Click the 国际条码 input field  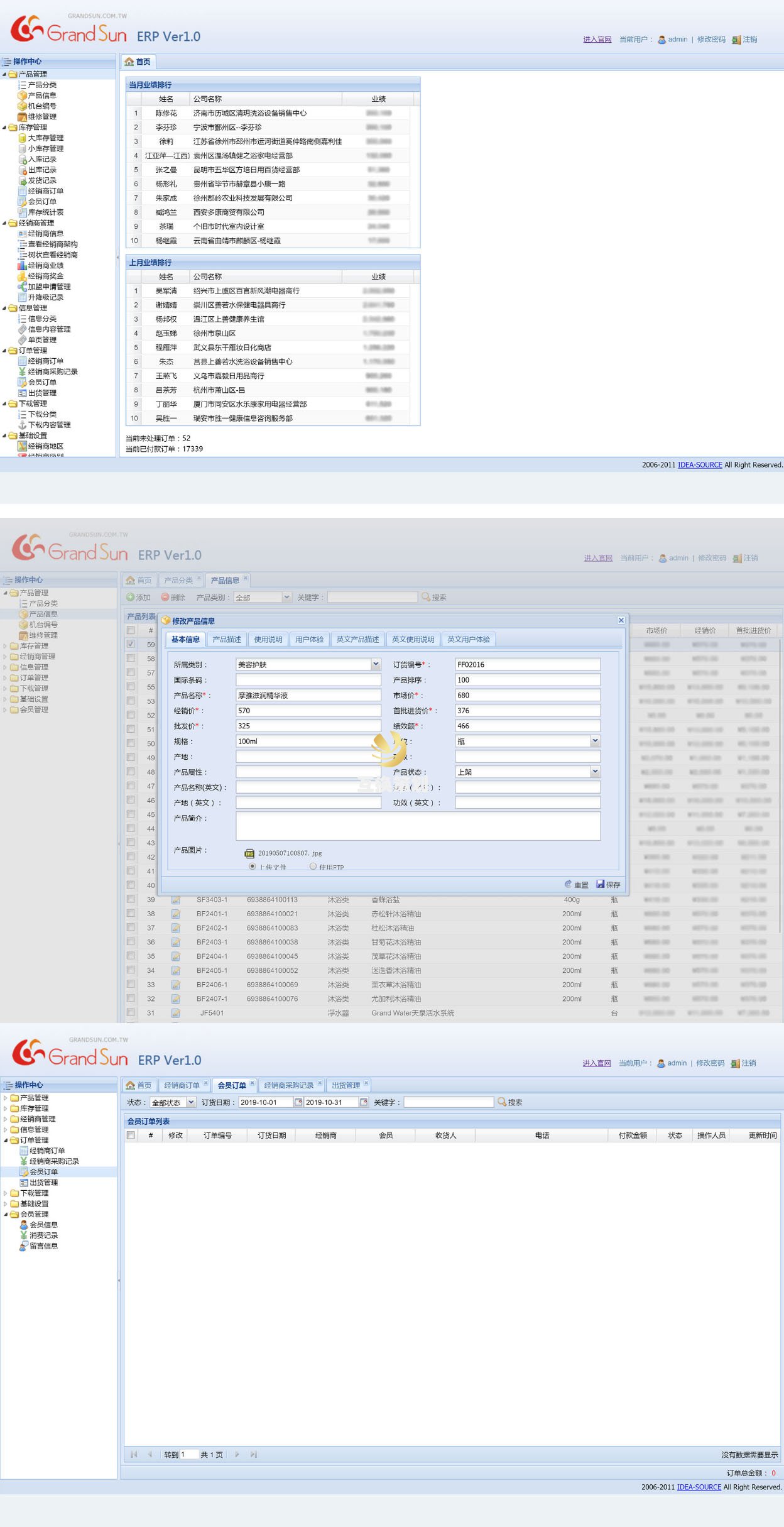(308, 680)
